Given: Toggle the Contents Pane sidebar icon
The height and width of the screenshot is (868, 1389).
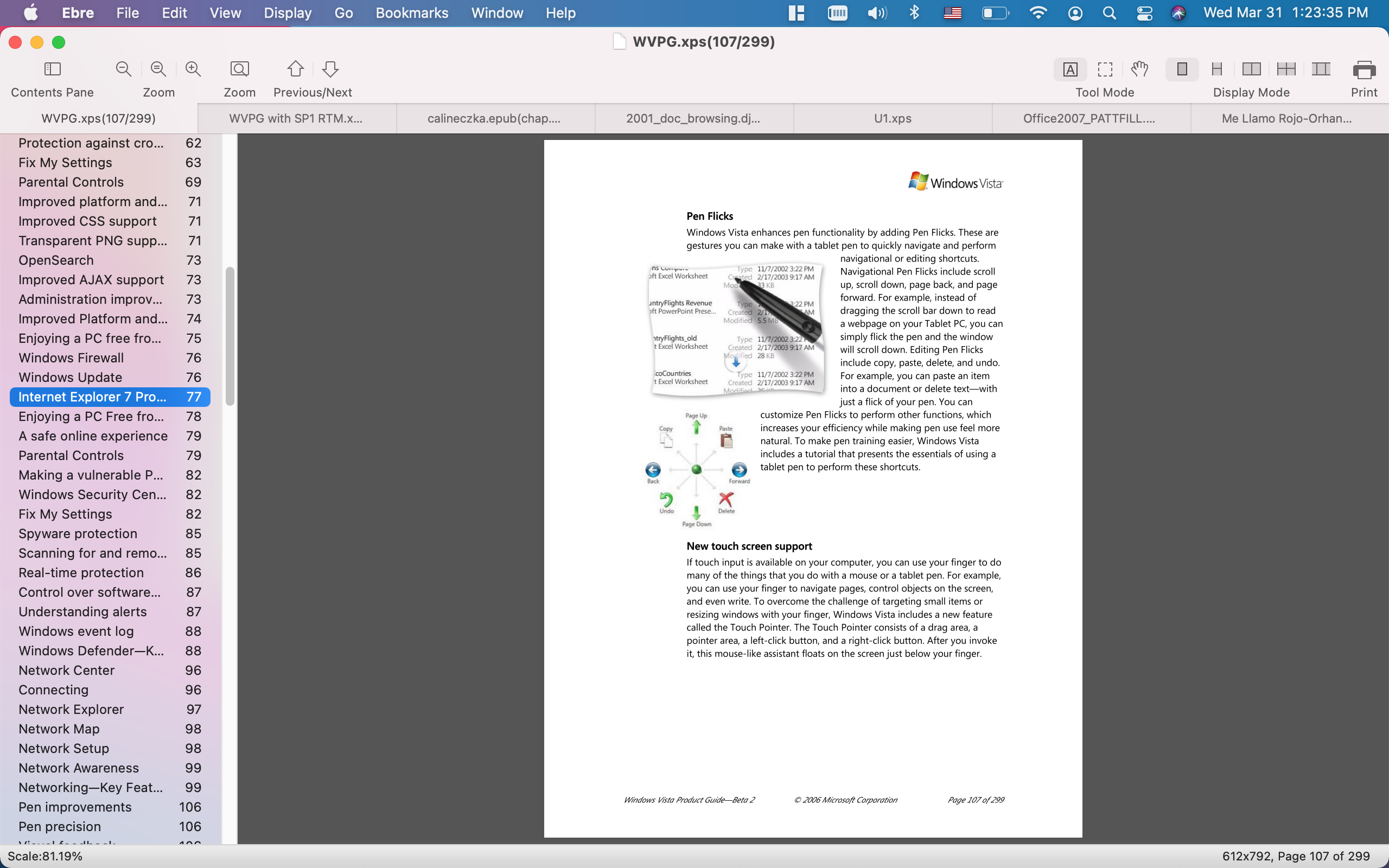Looking at the screenshot, I should 52,69.
